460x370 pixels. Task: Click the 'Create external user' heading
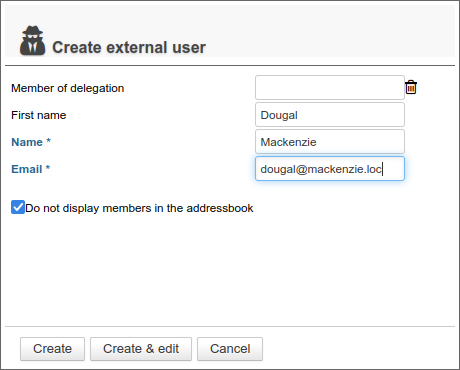pos(129,47)
